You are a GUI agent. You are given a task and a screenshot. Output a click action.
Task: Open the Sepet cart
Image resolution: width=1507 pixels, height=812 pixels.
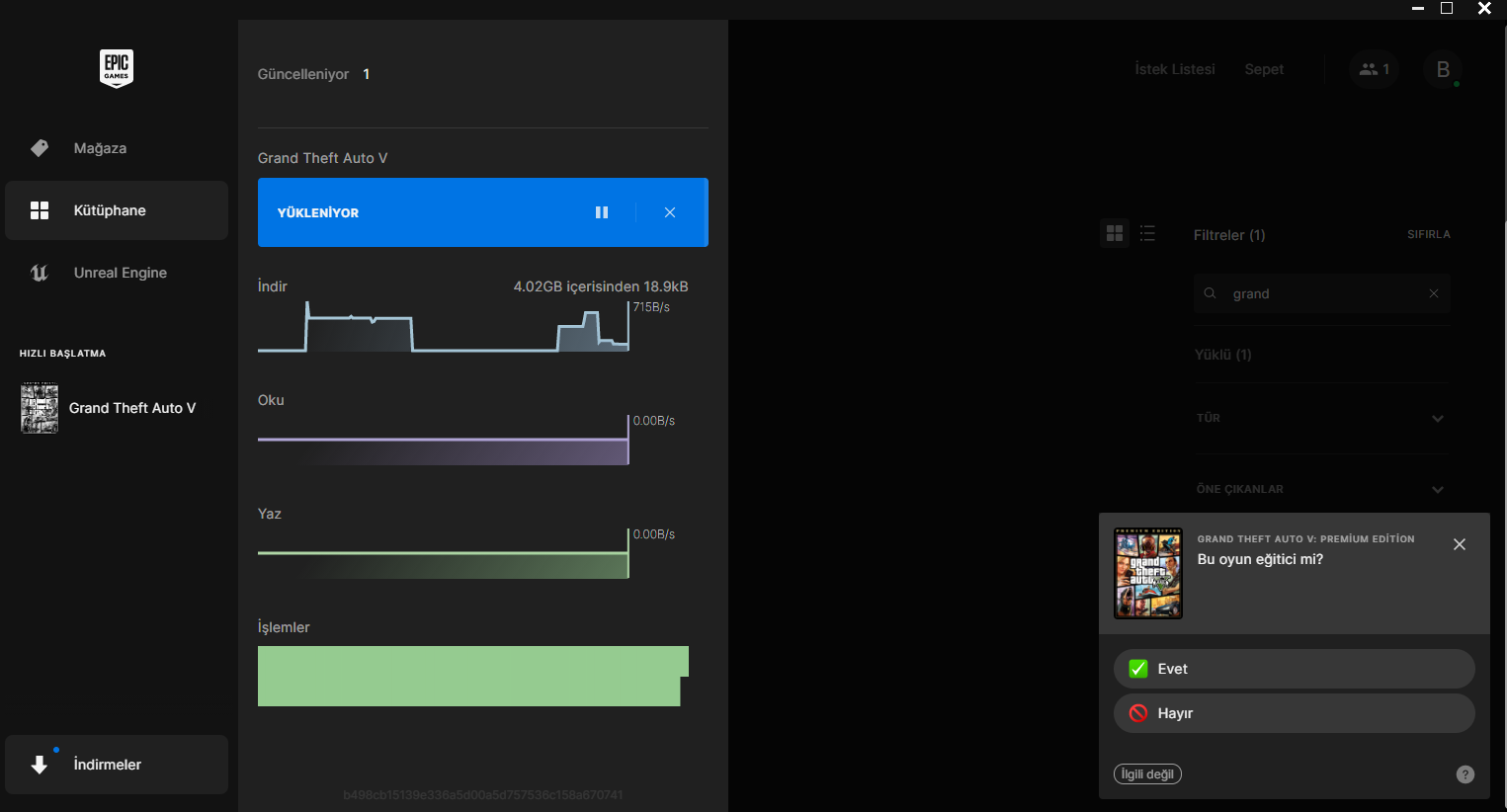tap(1264, 69)
